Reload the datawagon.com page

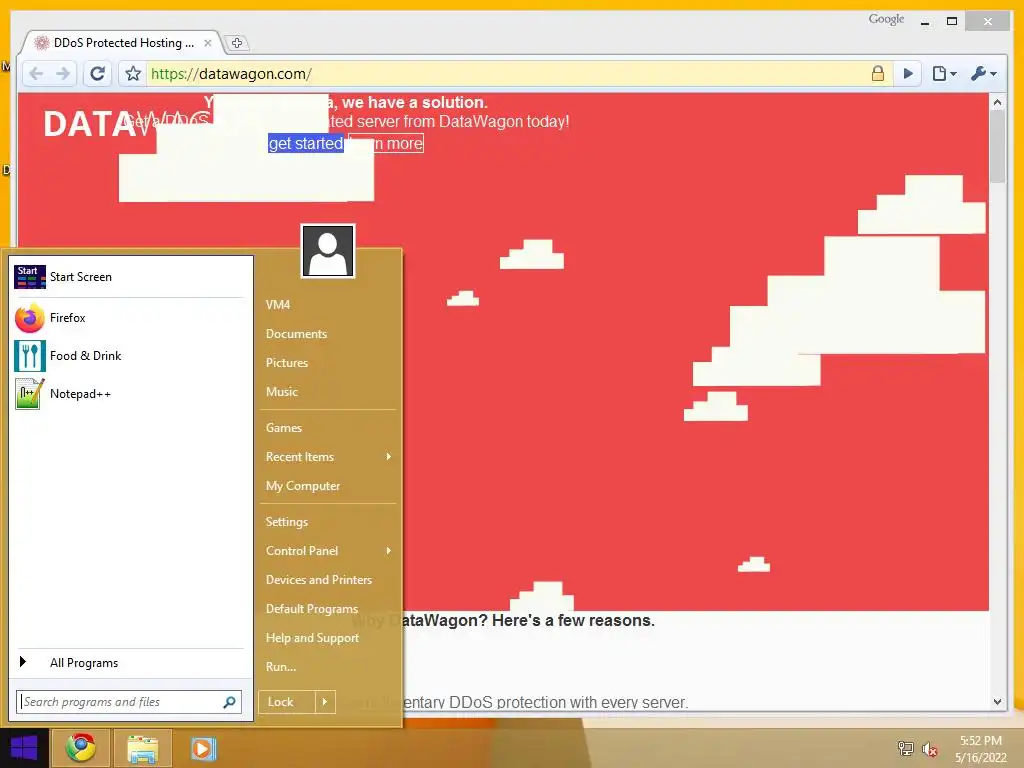[x=98, y=74]
